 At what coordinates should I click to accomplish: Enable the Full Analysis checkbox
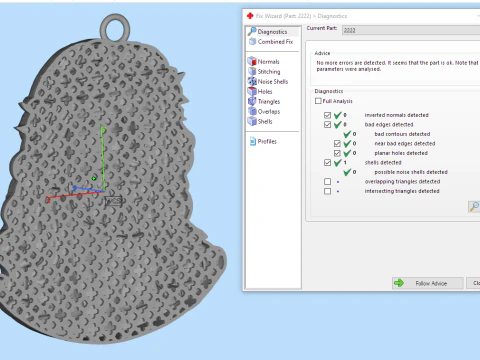[318, 101]
